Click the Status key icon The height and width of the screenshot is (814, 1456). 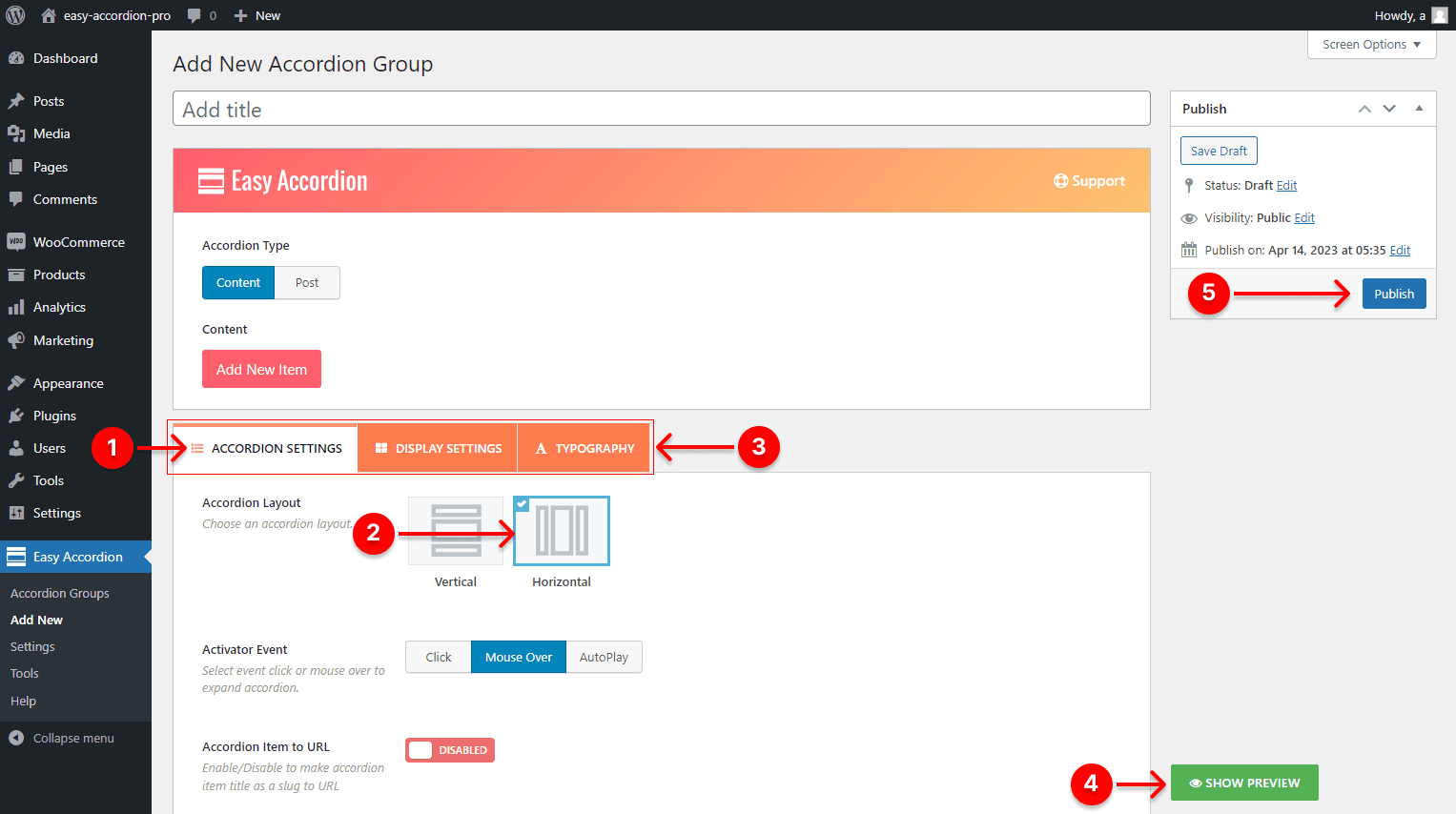pos(1188,185)
